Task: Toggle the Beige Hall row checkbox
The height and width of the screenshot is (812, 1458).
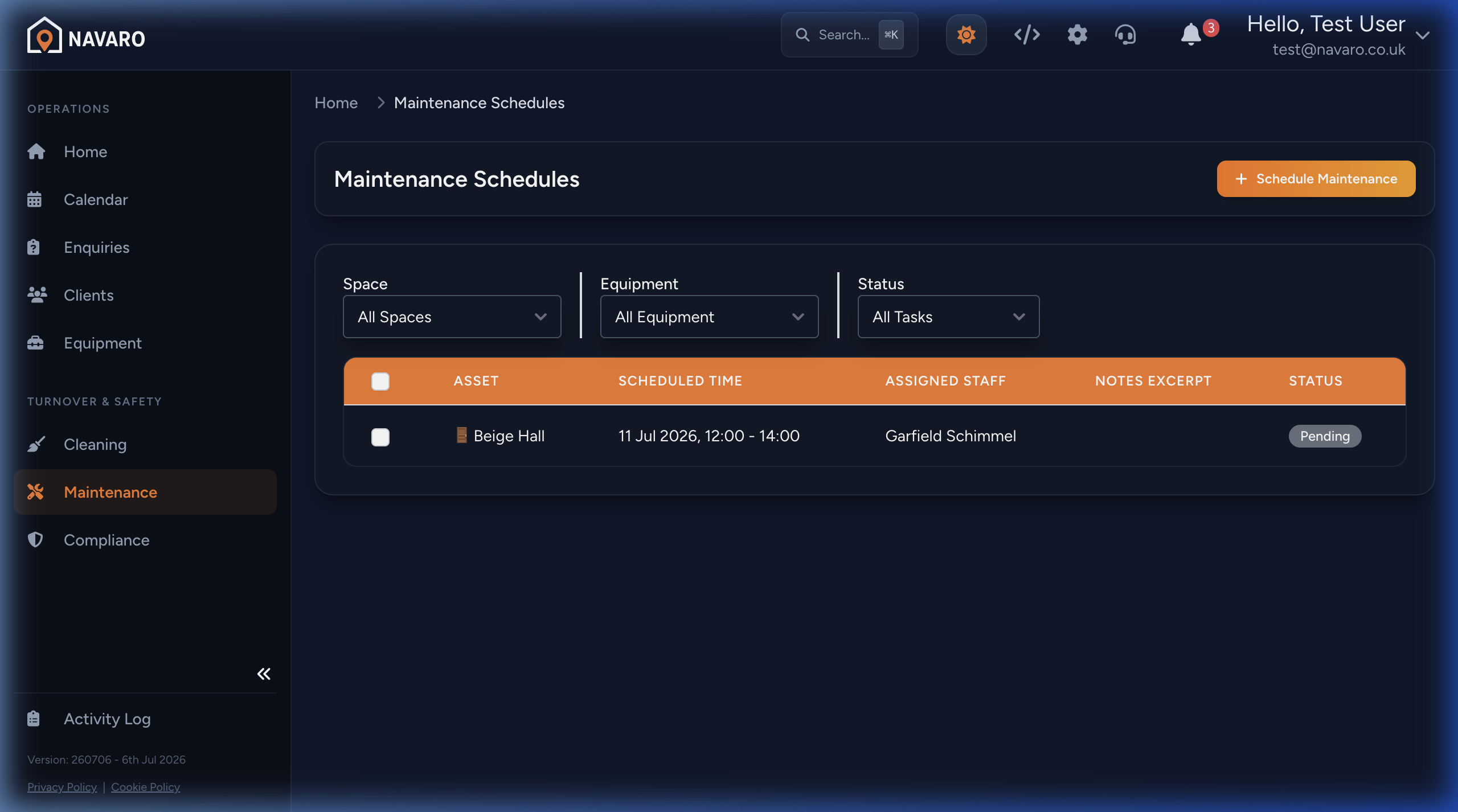Action: 380,437
